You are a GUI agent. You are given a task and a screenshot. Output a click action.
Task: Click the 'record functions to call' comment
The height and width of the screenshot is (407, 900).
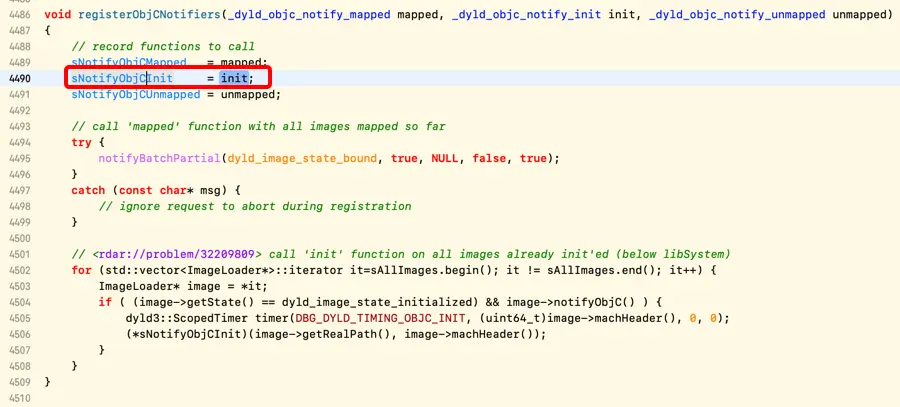(x=163, y=46)
